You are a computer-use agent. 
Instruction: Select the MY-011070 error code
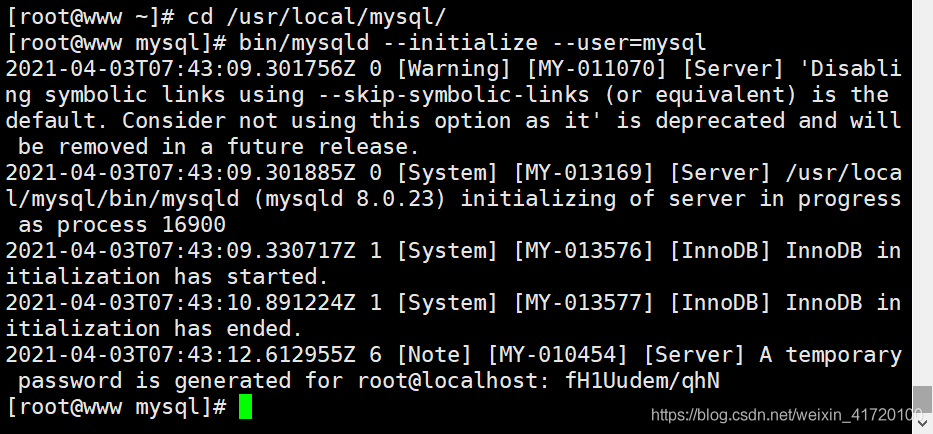tap(596, 69)
